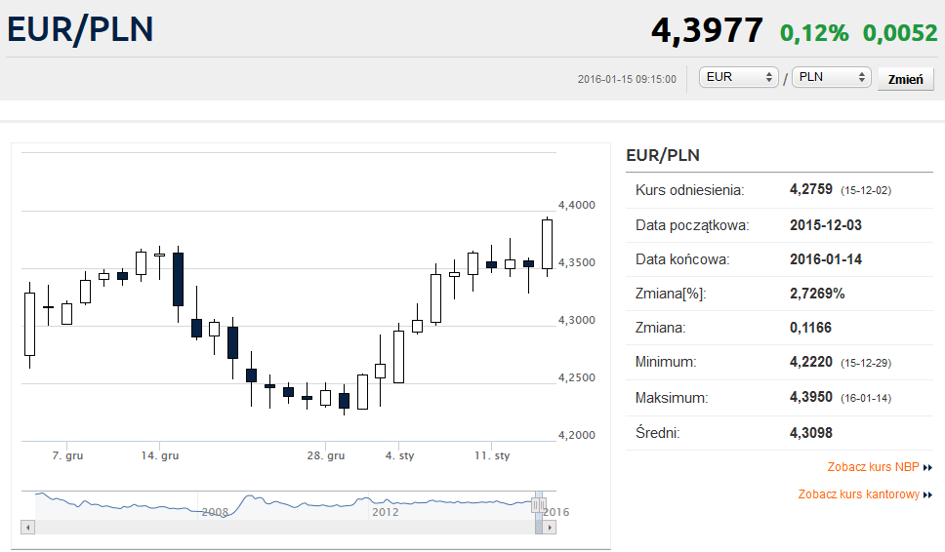This screenshot has height=552, width=945.
Task: Click the navigator scrollbar track
Action: (284, 527)
